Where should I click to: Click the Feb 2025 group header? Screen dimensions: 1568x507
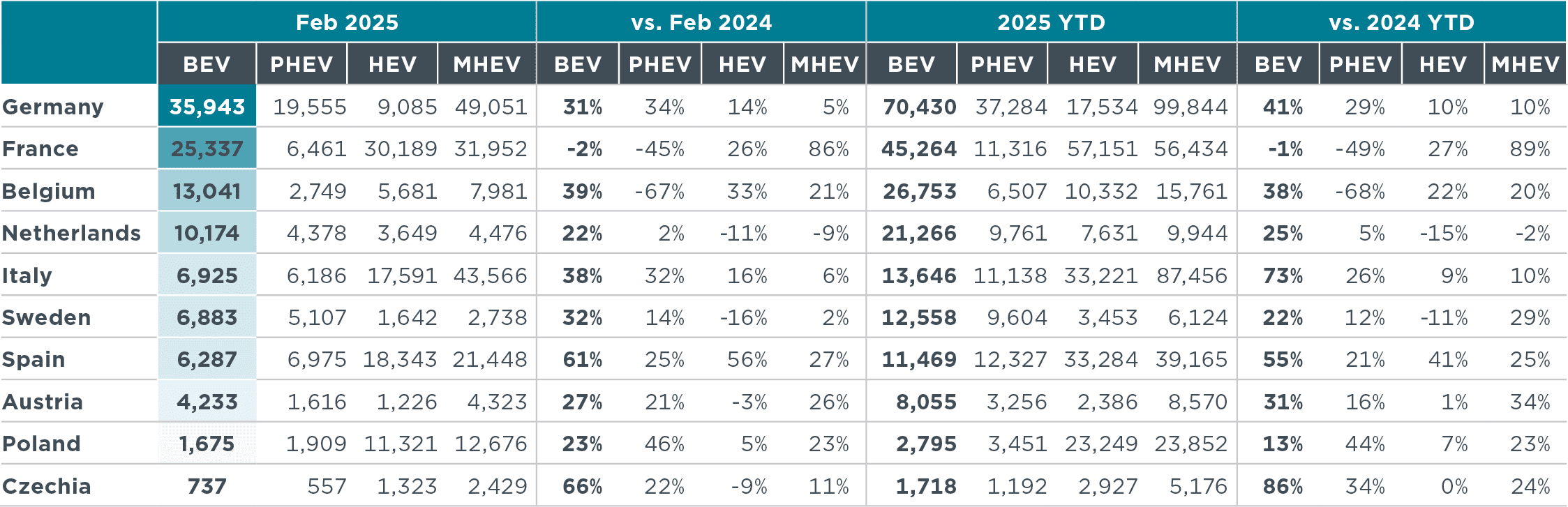(347, 22)
